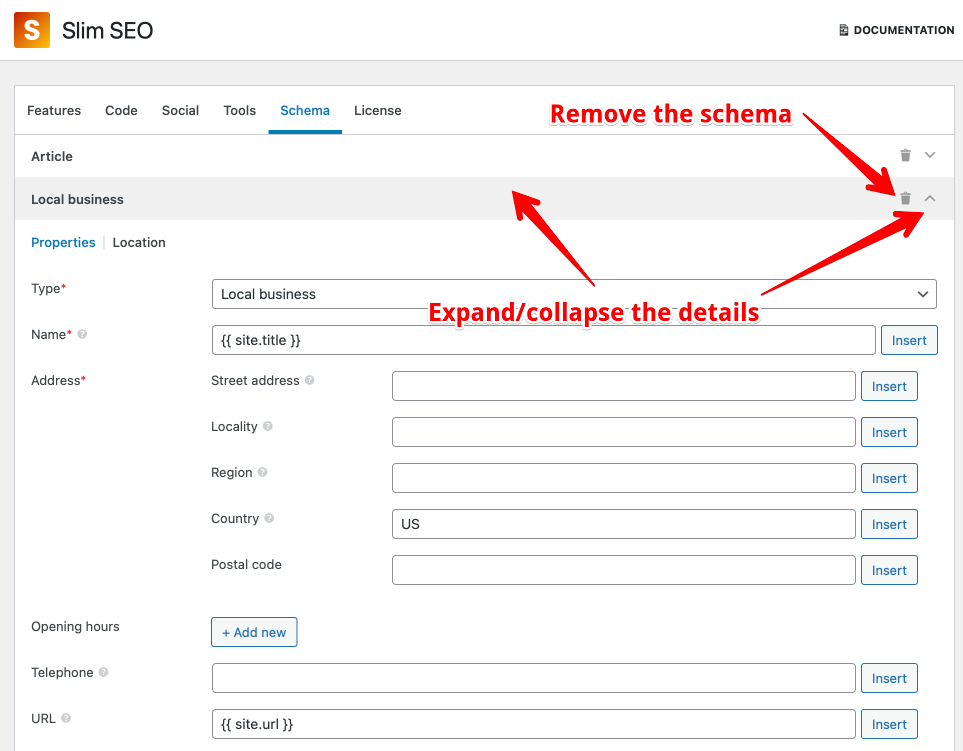
Task: Click Insert for Street address
Action: (889, 386)
